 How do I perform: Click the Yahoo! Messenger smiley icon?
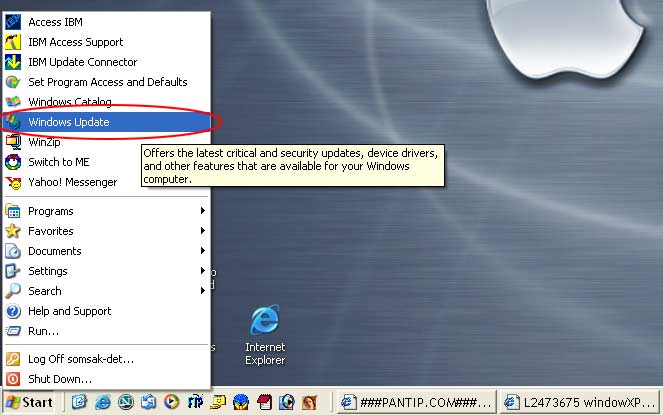pyautogui.click(x=13, y=182)
